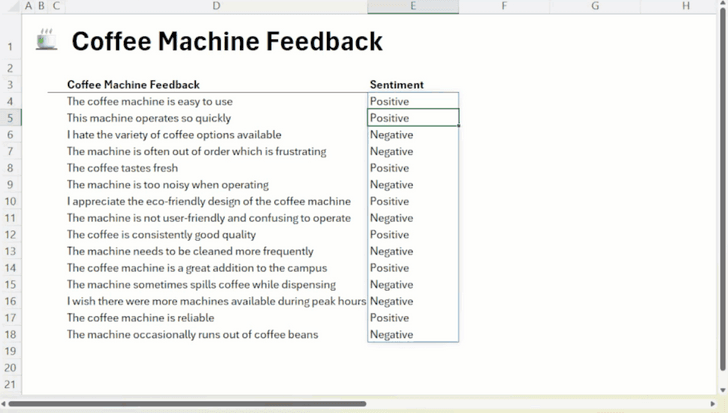This screenshot has height=413, width=728.
Task: Click the Negative sentiment for noisy machine row
Action: [391, 185]
